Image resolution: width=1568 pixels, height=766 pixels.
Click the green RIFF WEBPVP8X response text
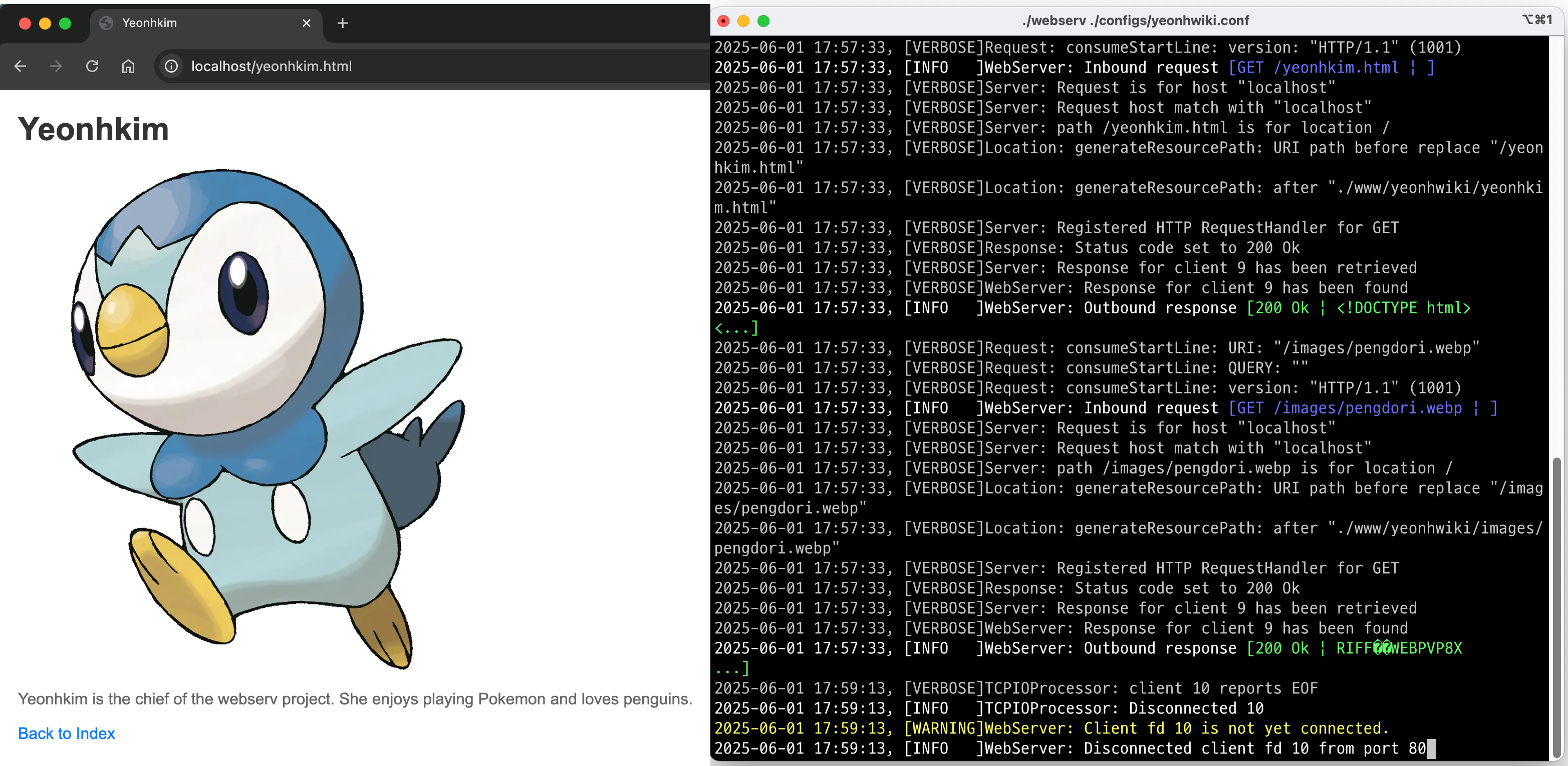coord(1399,648)
